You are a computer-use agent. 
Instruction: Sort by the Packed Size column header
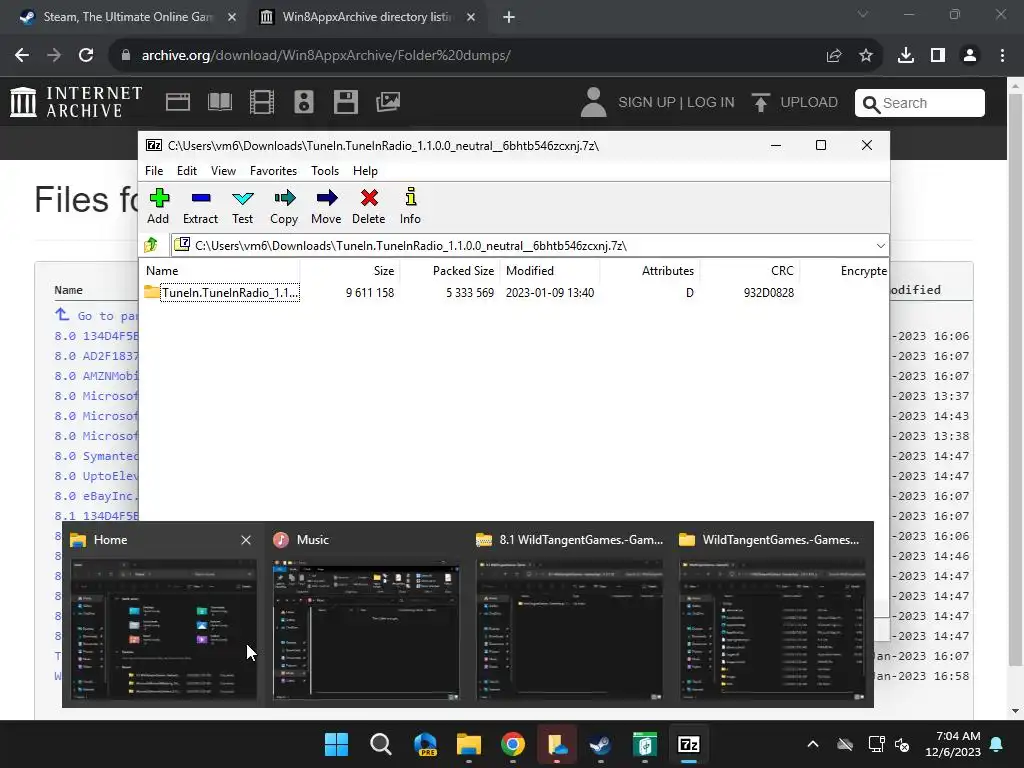pos(450,270)
